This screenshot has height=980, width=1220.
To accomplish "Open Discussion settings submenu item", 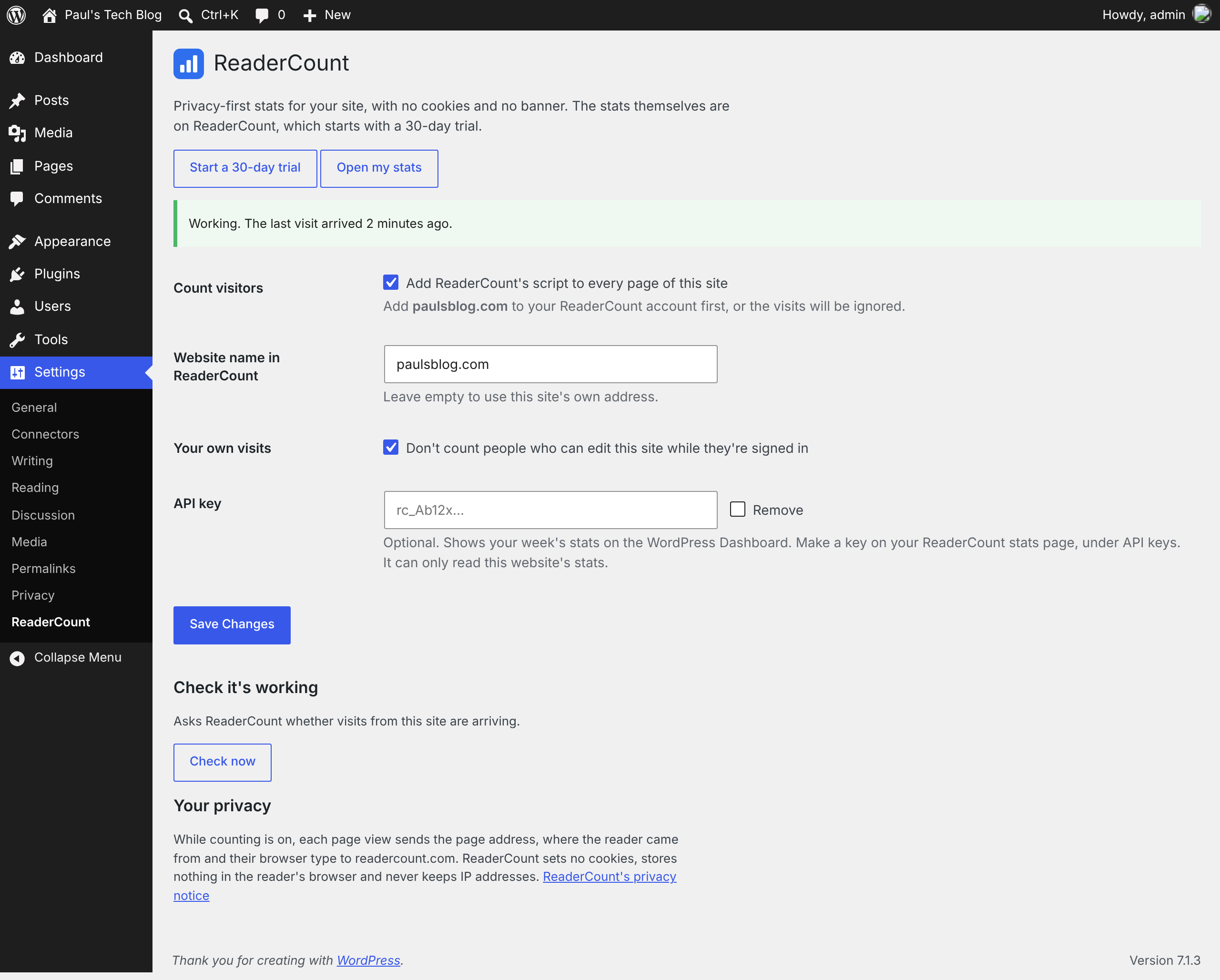I will [x=43, y=515].
